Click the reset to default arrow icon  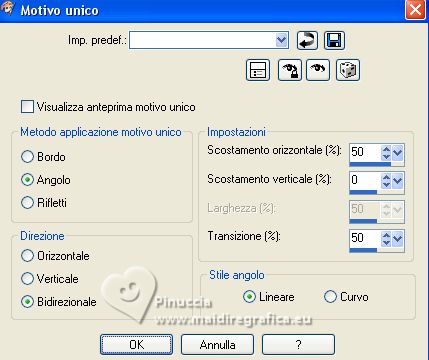pos(307,41)
